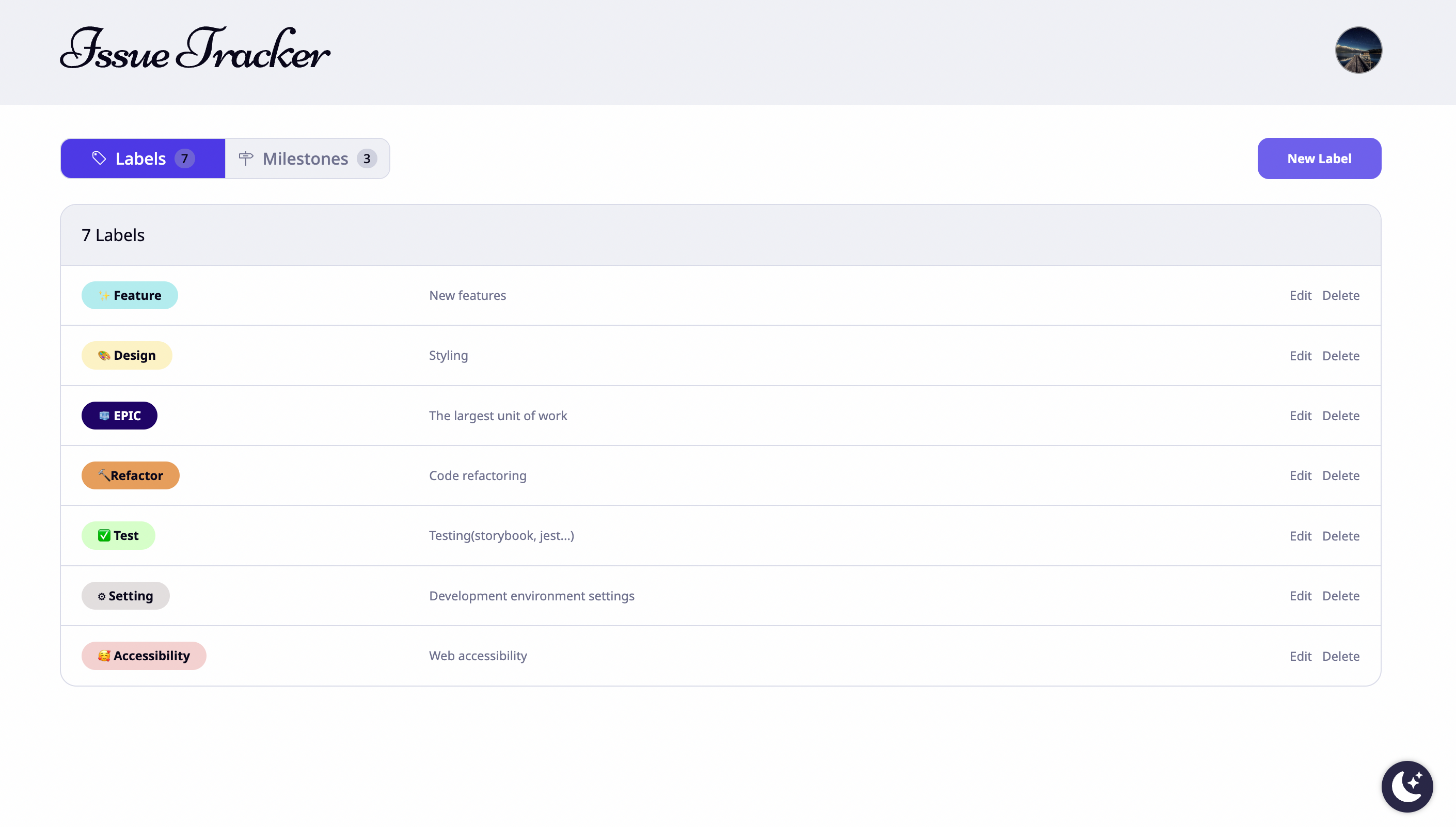
Task: Delete the Accessibility label
Action: point(1340,656)
